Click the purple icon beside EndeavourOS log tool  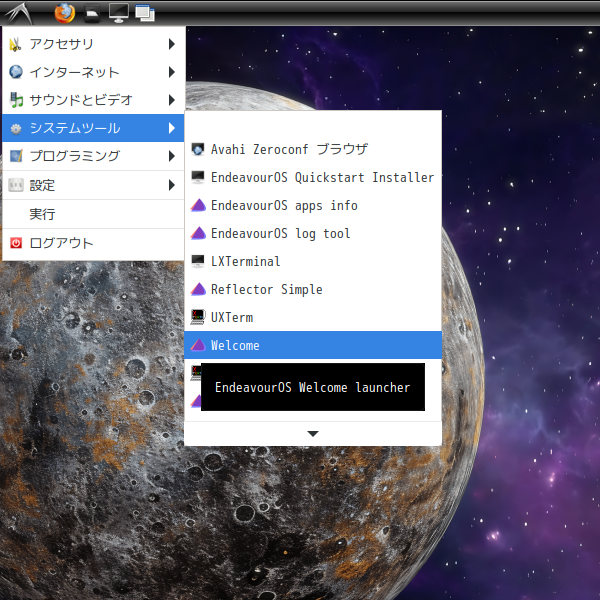[198, 233]
